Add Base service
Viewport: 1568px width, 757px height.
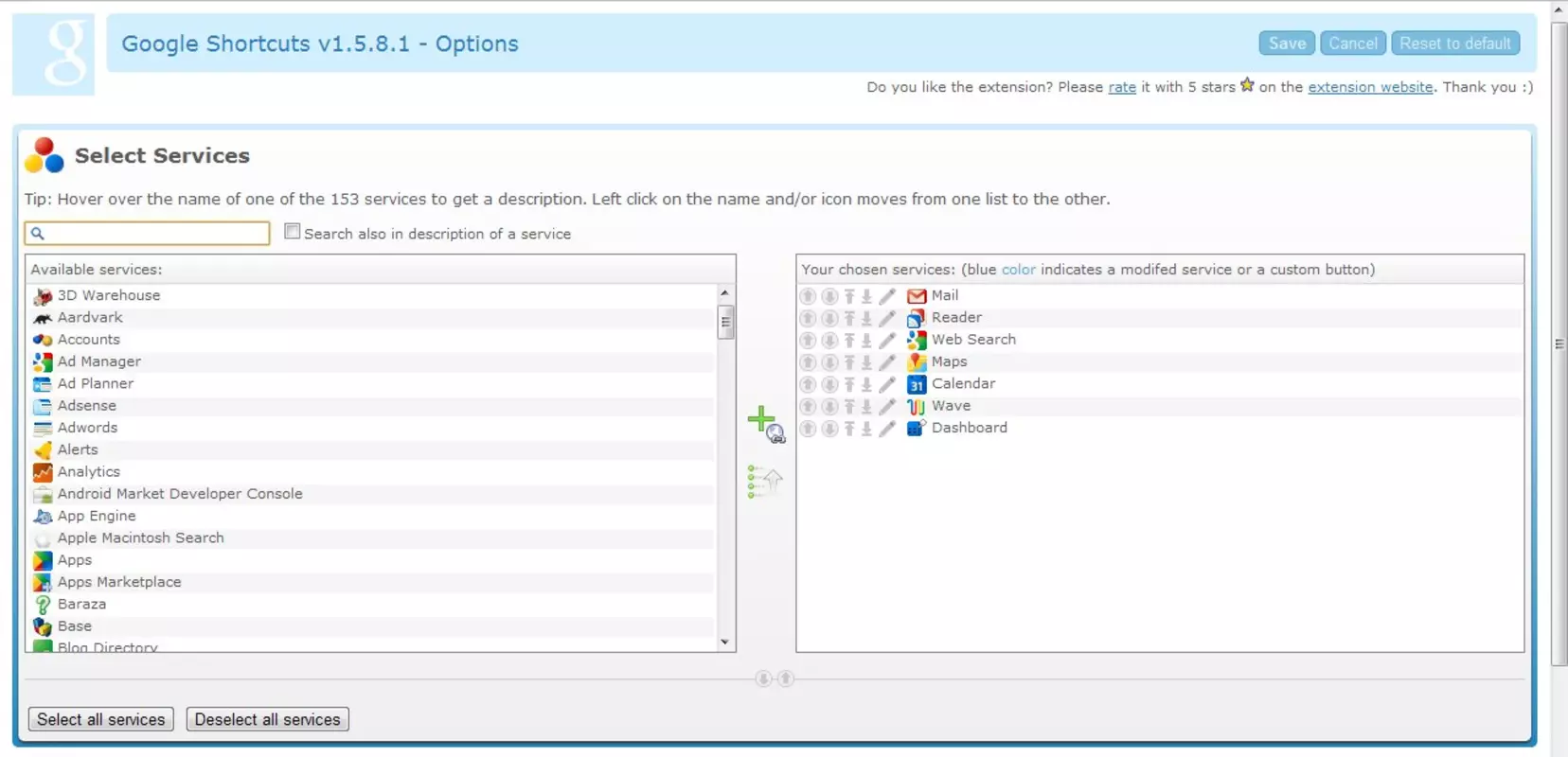pyautogui.click(x=75, y=626)
